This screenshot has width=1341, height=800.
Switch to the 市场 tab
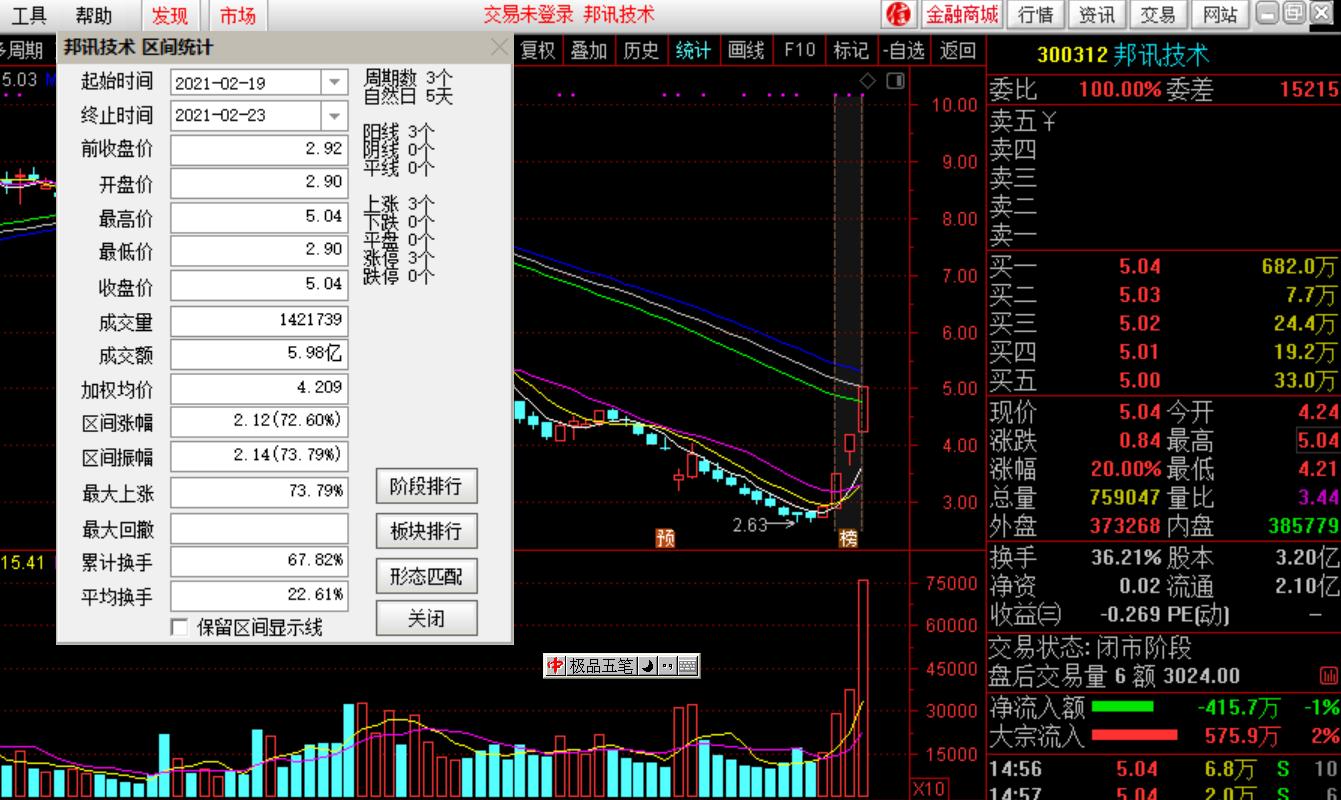[238, 15]
